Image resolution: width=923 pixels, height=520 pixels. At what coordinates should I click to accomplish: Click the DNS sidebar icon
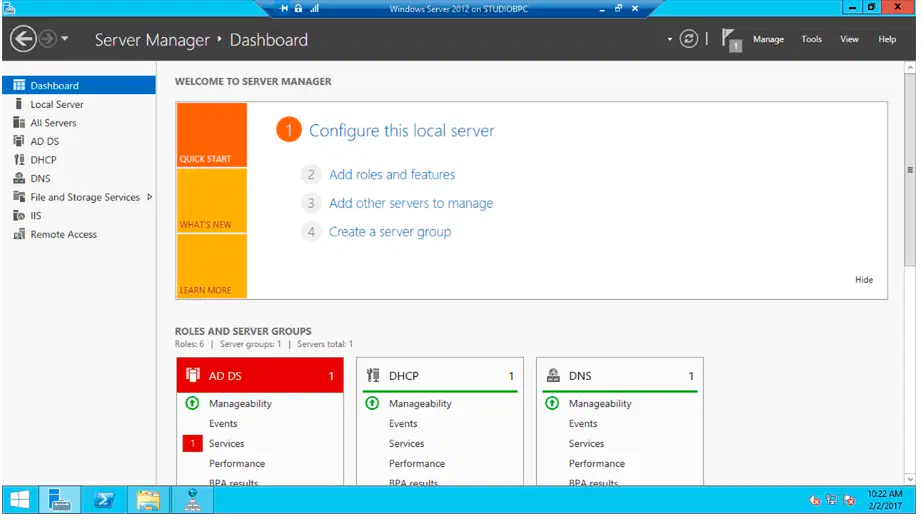click(x=19, y=178)
